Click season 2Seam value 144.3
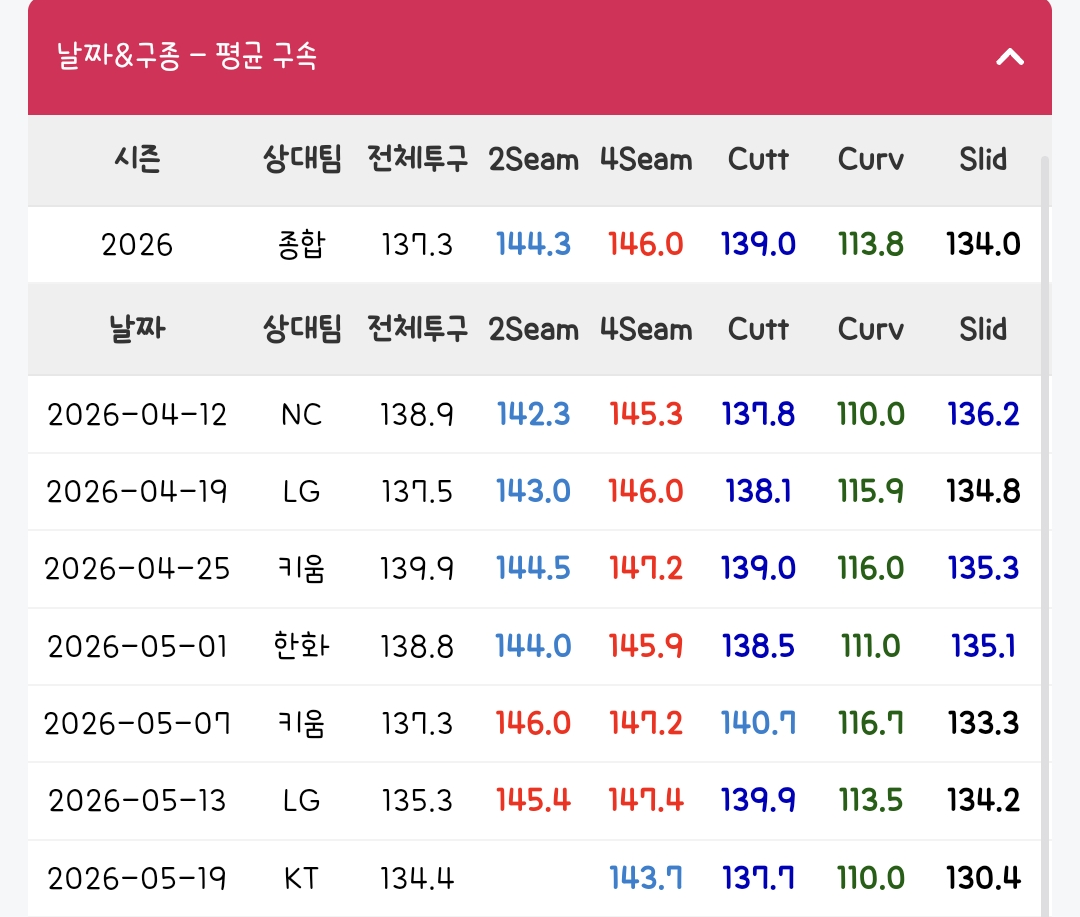The height and width of the screenshot is (917, 1080). coord(533,245)
